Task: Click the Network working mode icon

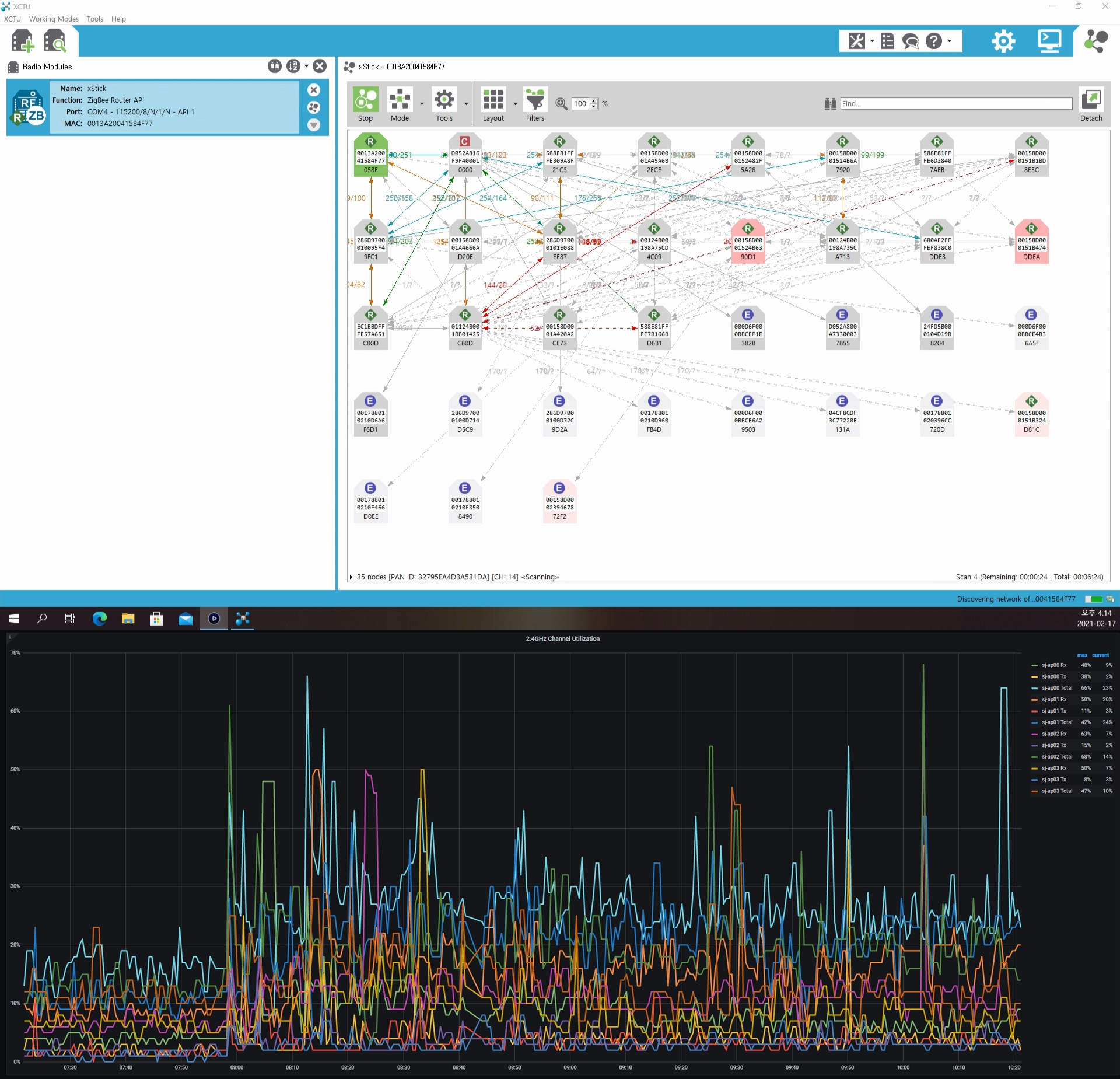Action: click(1095, 41)
